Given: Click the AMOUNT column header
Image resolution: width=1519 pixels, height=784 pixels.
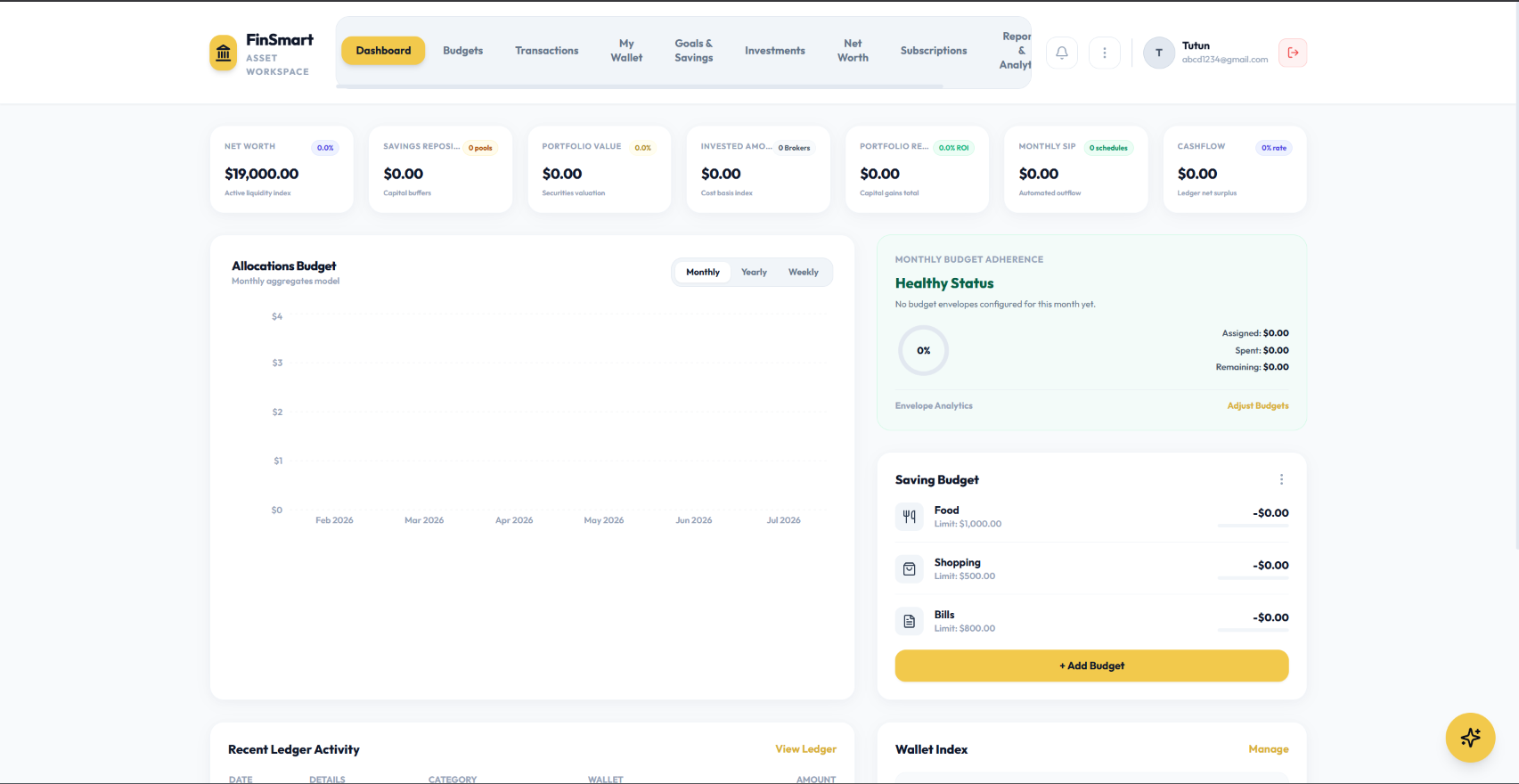Looking at the screenshot, I should pos(816,780).
